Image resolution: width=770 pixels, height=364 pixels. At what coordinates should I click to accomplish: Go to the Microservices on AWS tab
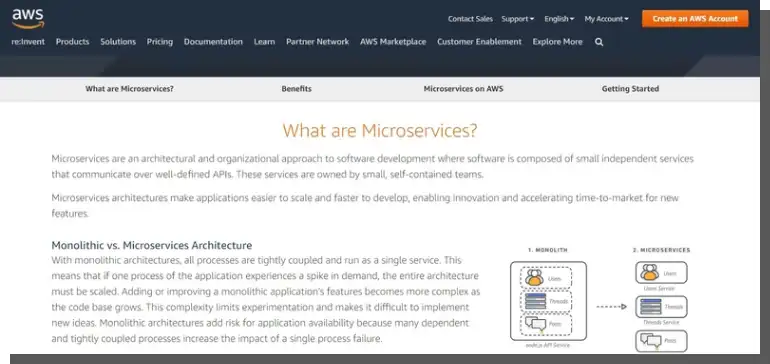[463, 89]
